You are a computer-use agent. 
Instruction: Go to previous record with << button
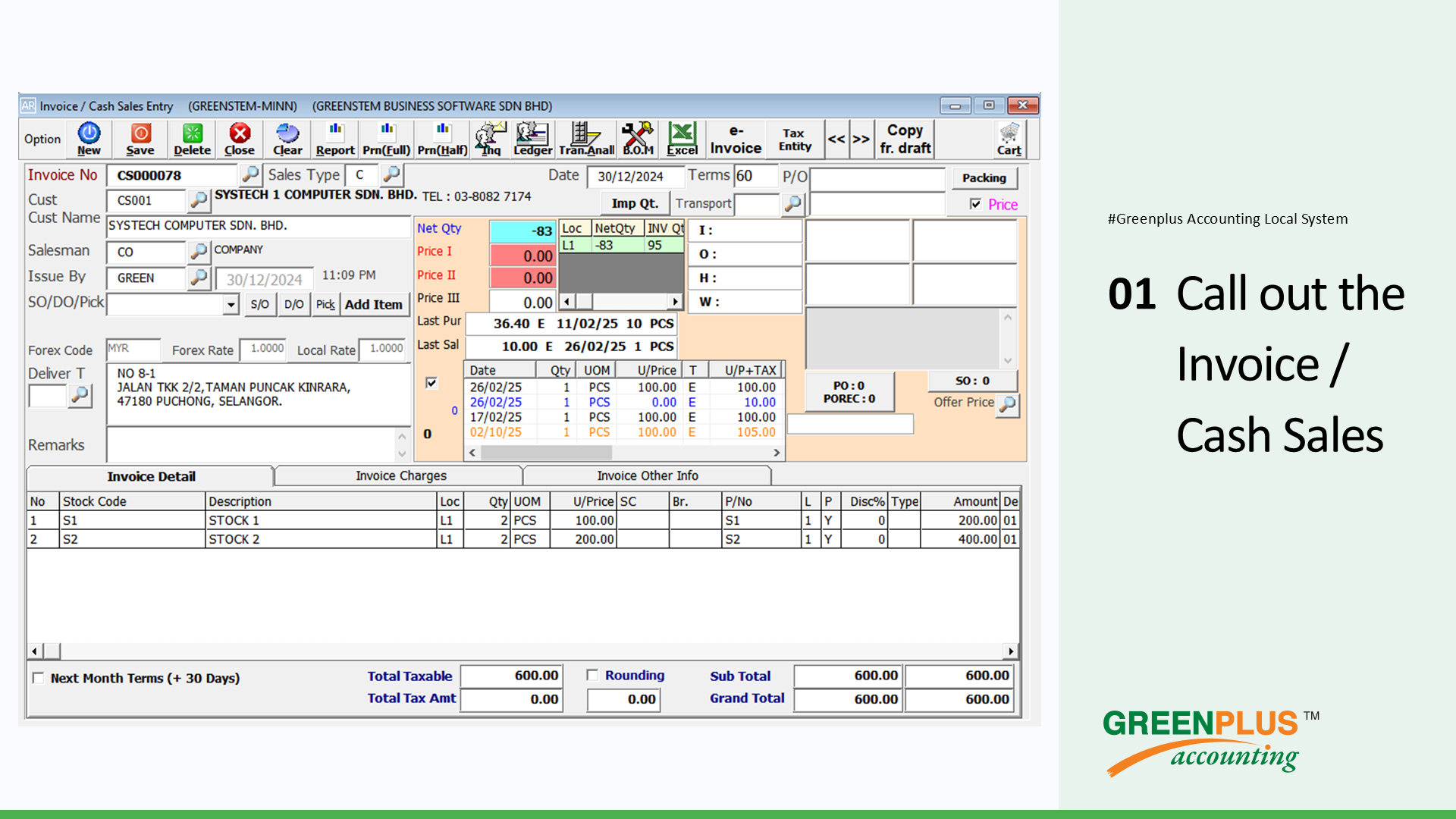click(836, 139)
